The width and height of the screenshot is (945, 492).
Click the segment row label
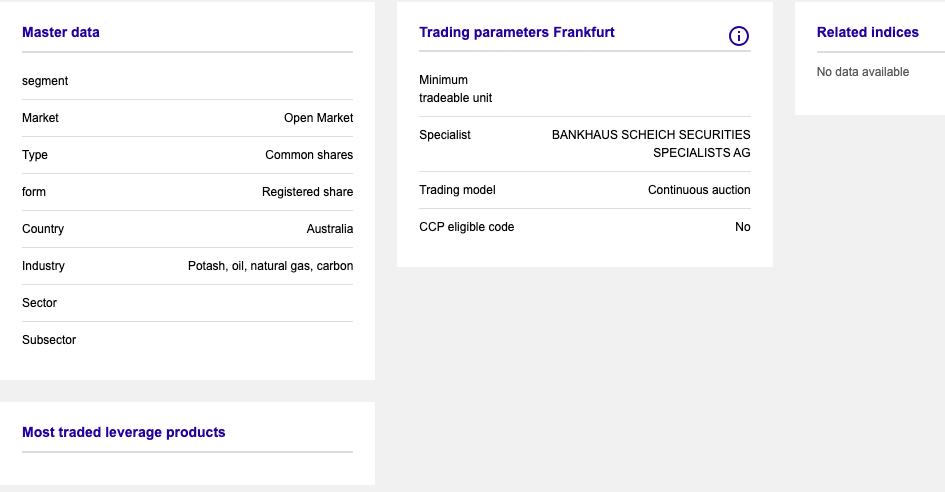point(45,81)
